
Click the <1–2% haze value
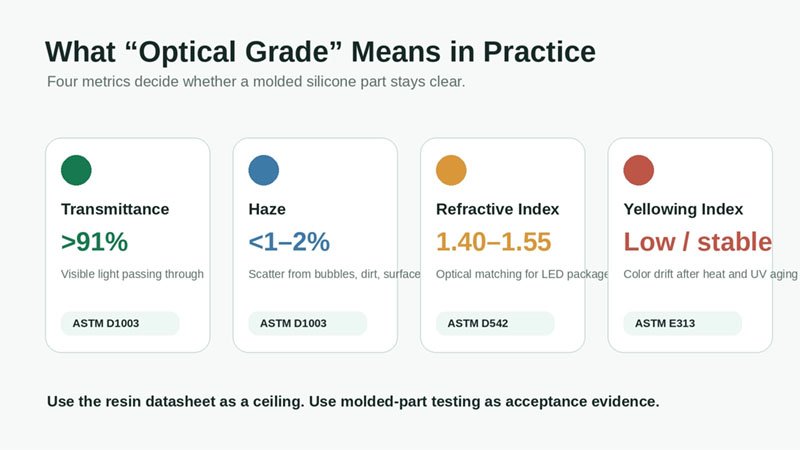click(x=289, y=242)
